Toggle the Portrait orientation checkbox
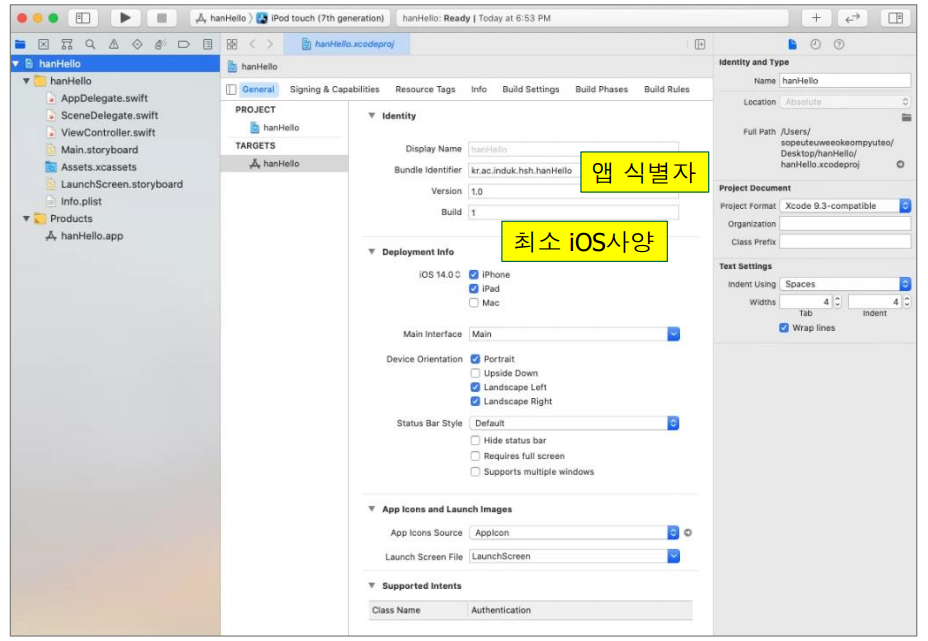This screenshot has width=928, height=641. pos(475,359)
